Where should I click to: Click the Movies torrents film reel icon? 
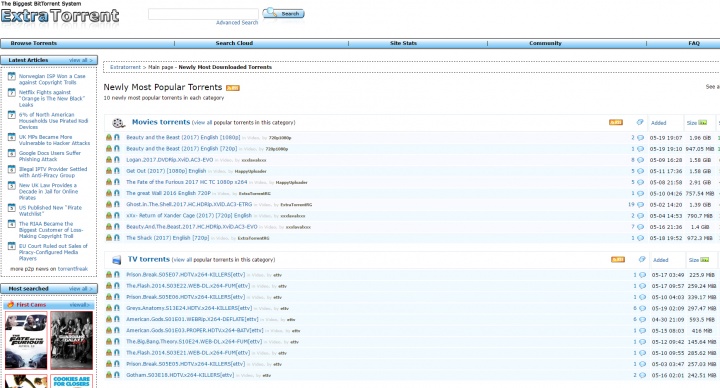[118, 123]
